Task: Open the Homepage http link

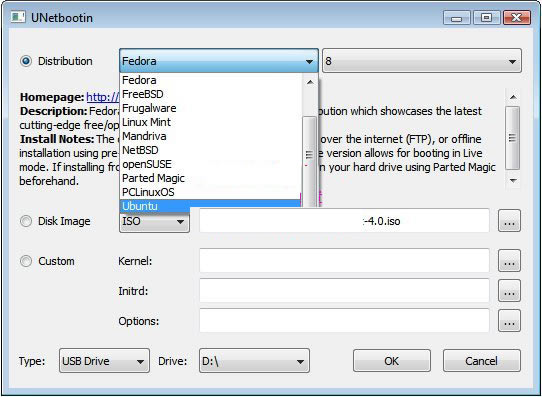Action: coord(102,97)
